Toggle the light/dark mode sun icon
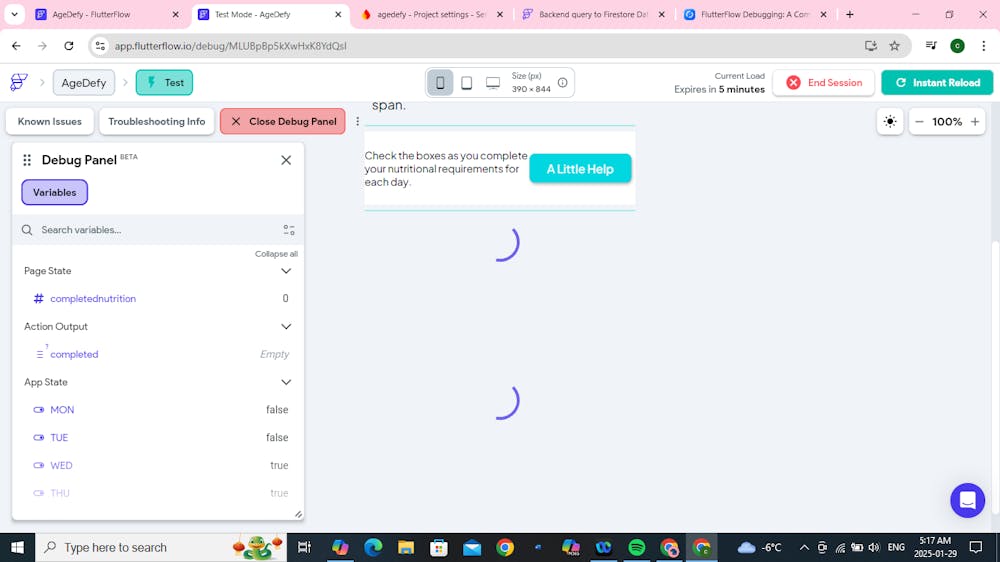Image resolution: width=1000 pixels, height=562 pixels. tap(890, 121)
